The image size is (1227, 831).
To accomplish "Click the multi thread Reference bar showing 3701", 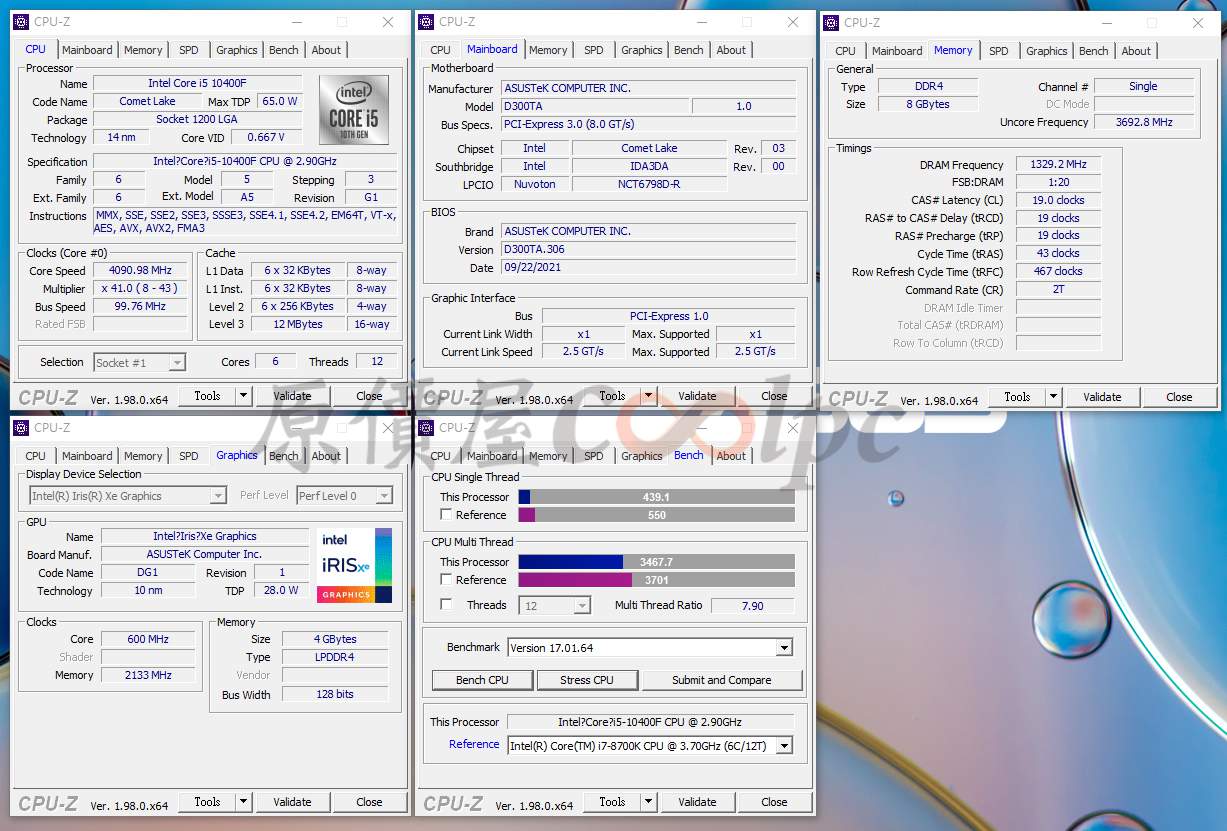I will [657, 580].
